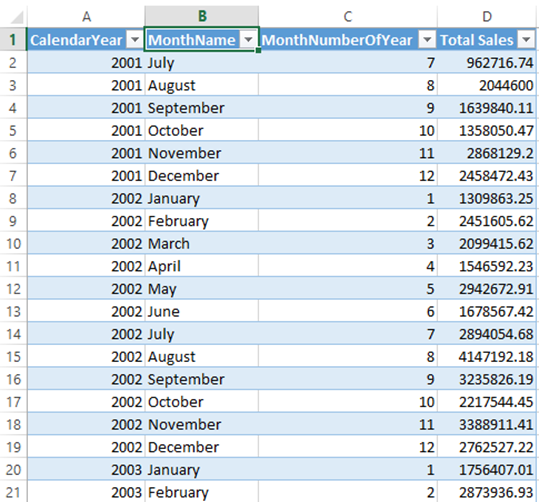Click the cell containing September 2001
The image size is (539, 502).
click(x=202, y=108)
